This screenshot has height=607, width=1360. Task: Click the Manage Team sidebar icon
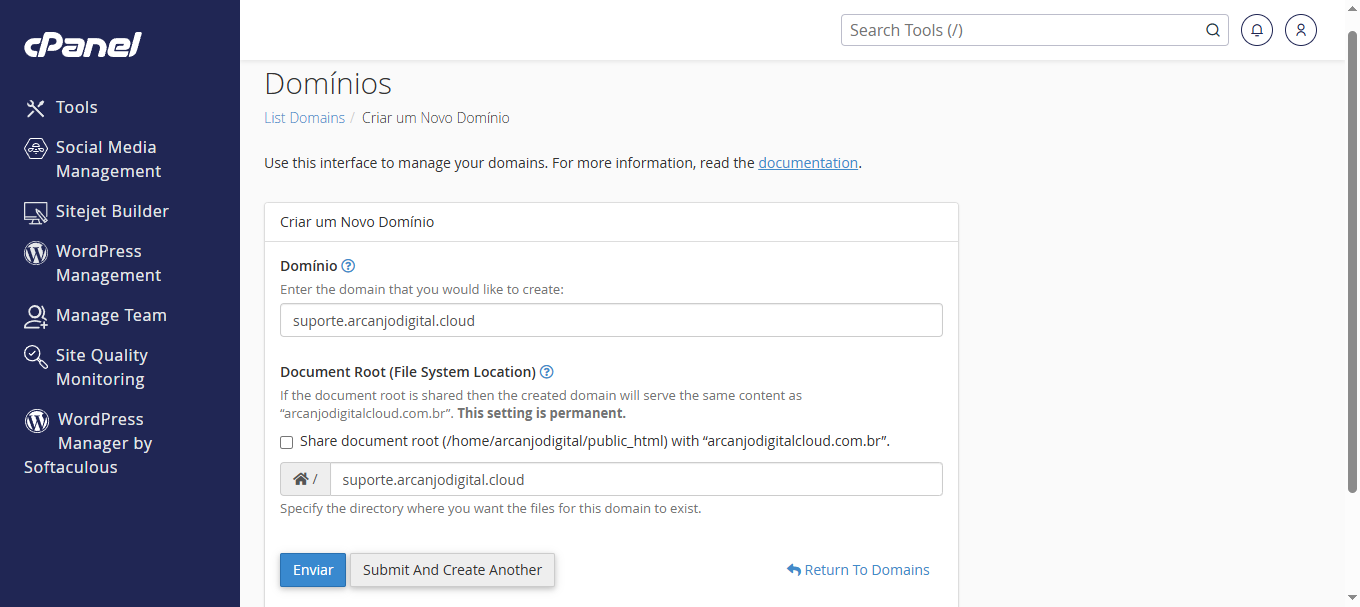pos(36,316)
